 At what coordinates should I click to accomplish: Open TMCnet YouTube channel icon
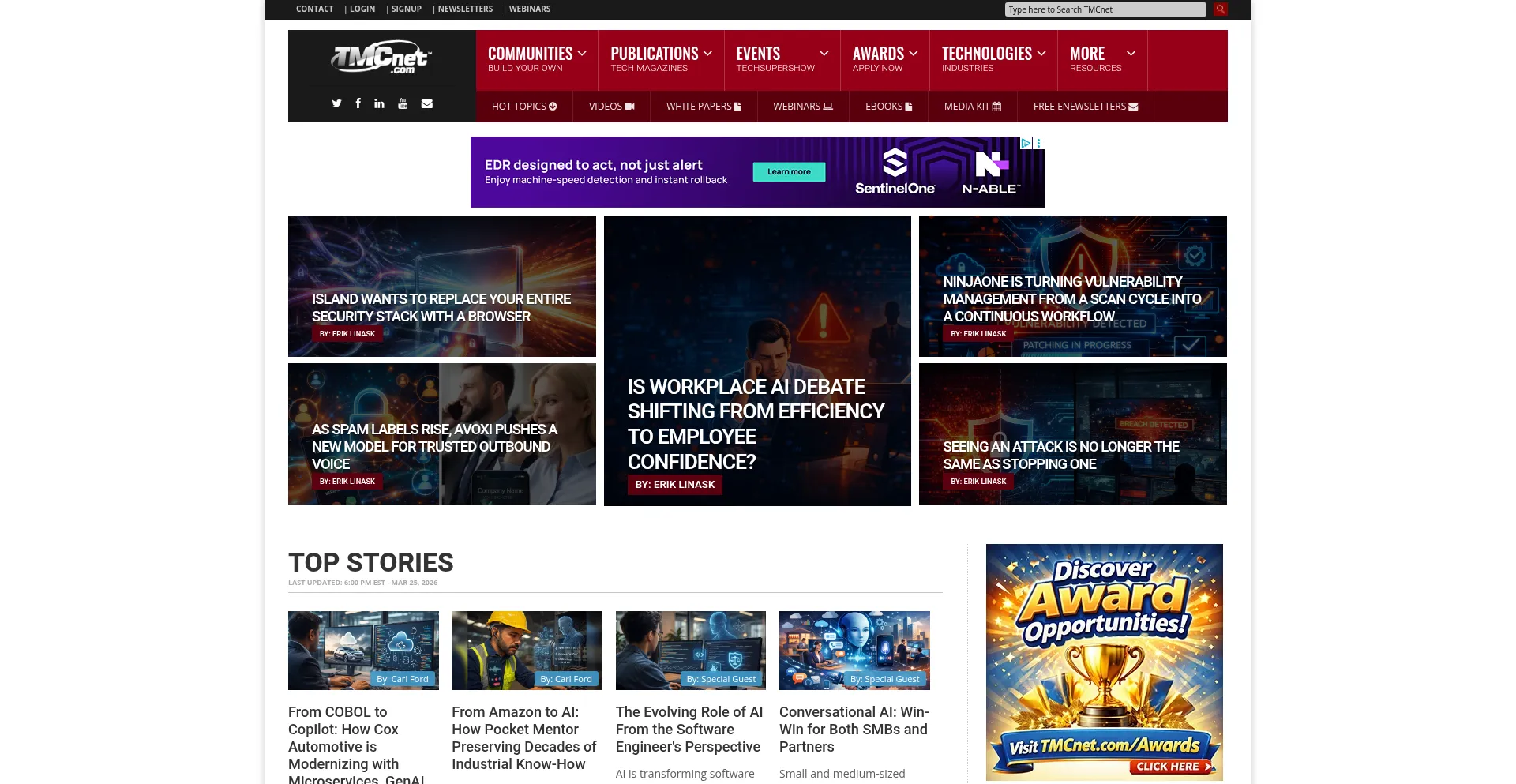[403, 103]
